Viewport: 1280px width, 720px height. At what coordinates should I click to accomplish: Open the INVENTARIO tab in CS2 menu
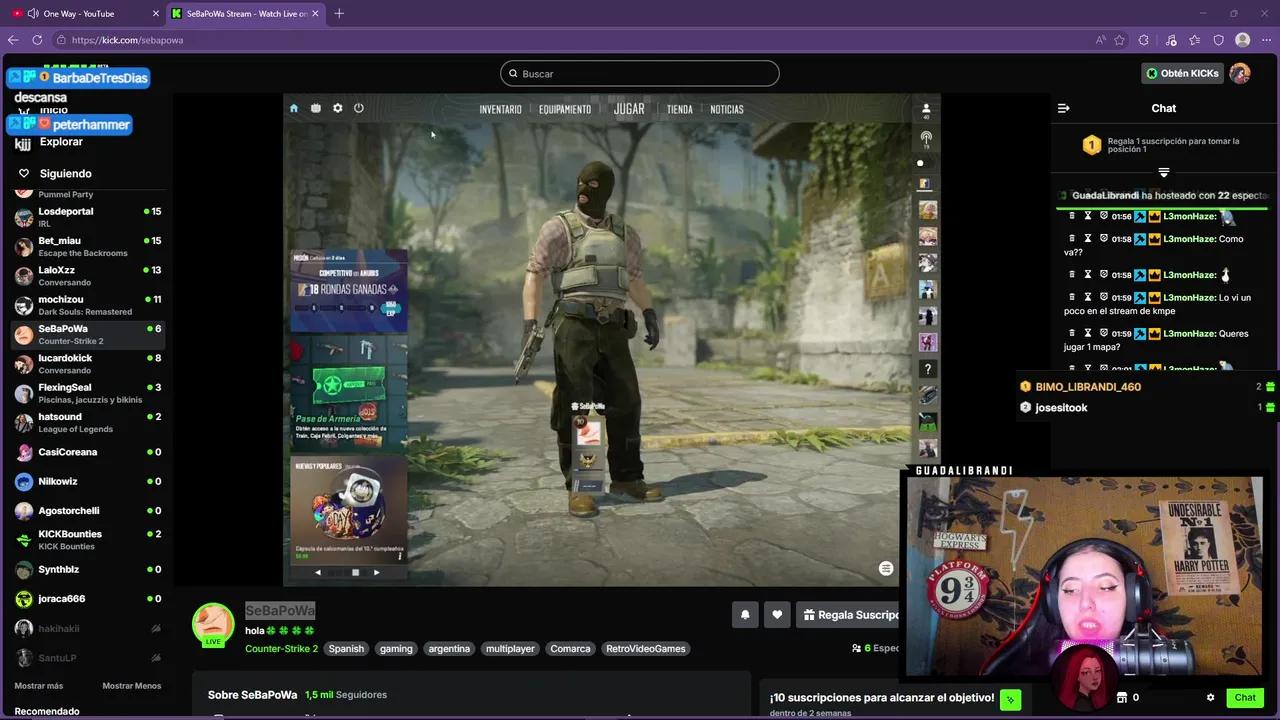(x=500, y=109)
